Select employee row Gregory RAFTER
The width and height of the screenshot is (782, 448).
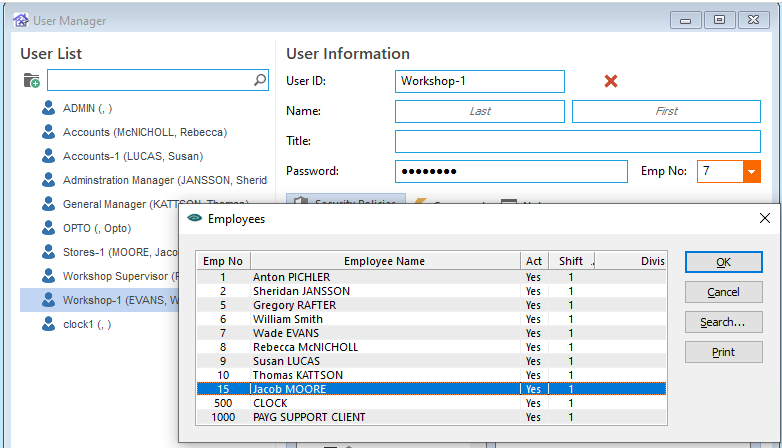point(431,305)
